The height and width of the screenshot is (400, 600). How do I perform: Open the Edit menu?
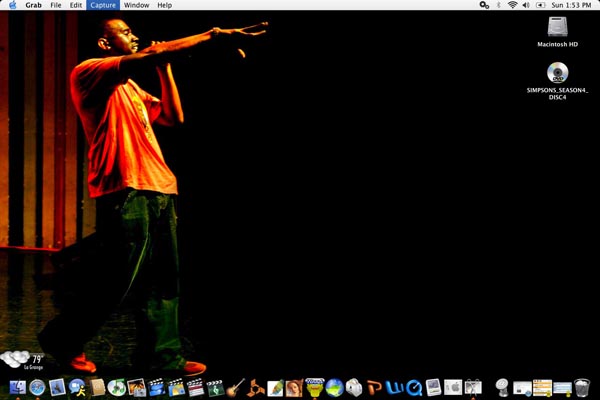(x=75, y=5)
